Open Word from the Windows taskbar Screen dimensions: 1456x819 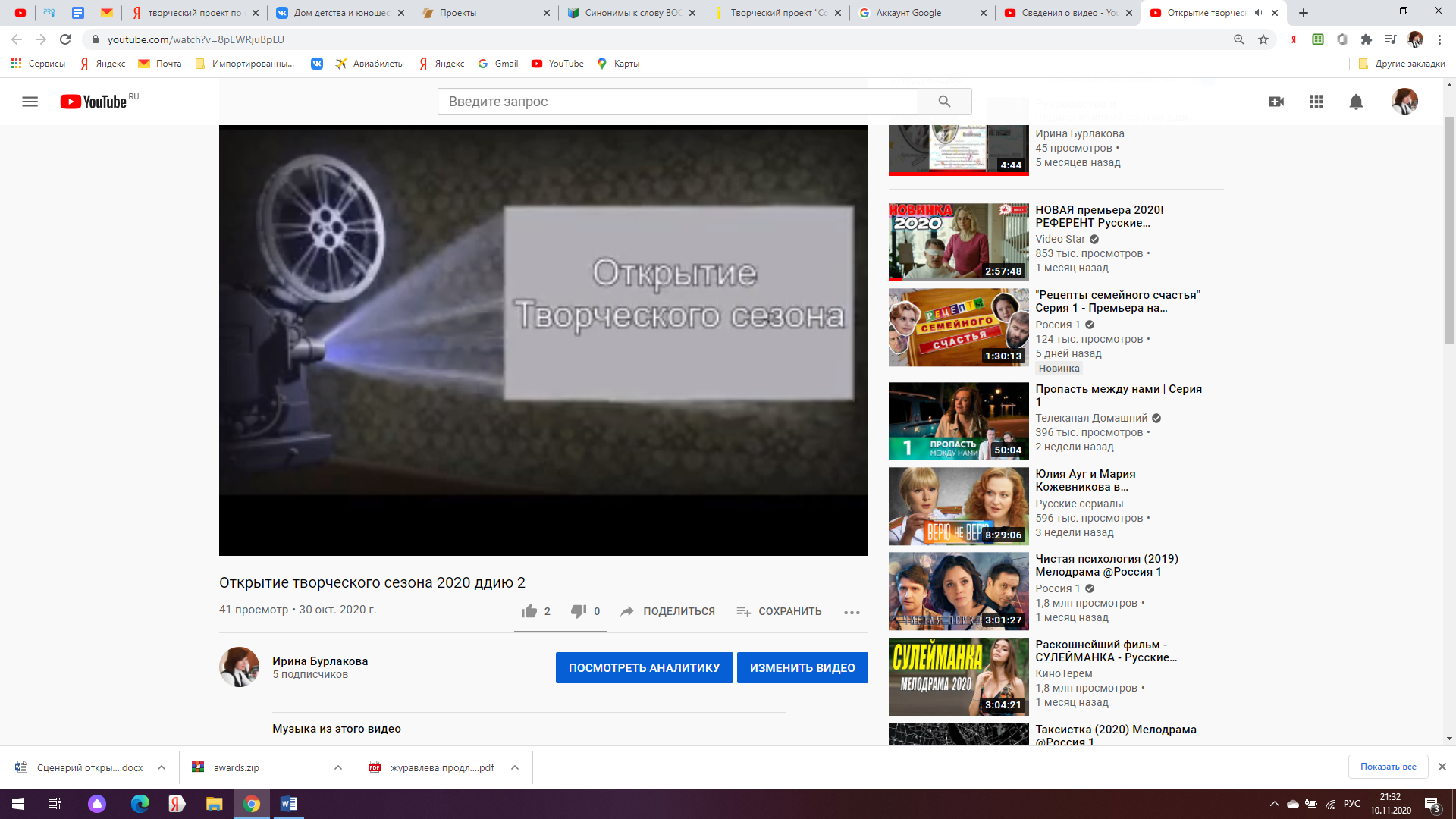pyautogui.click(x=289, y=804)
